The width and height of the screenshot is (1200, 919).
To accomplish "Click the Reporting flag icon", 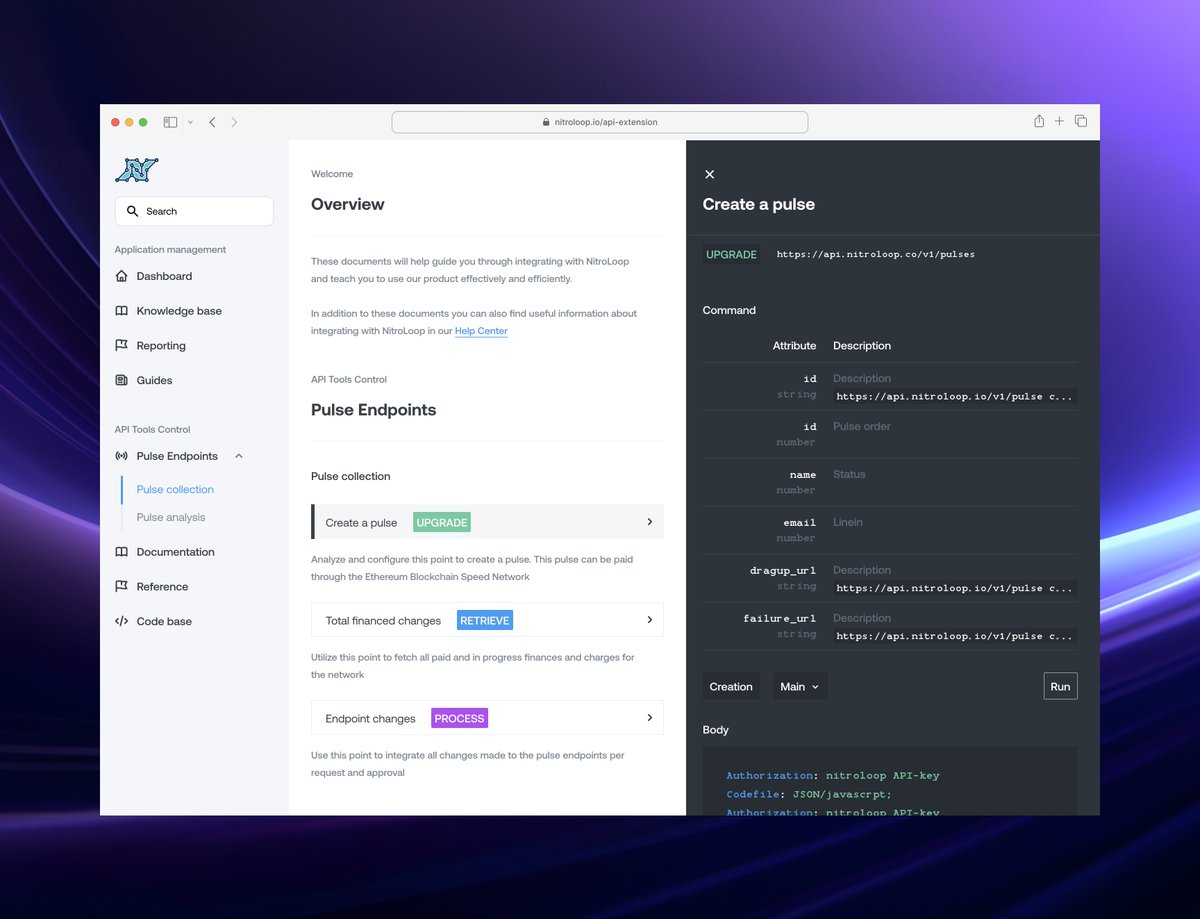I will tap(121, 346).
